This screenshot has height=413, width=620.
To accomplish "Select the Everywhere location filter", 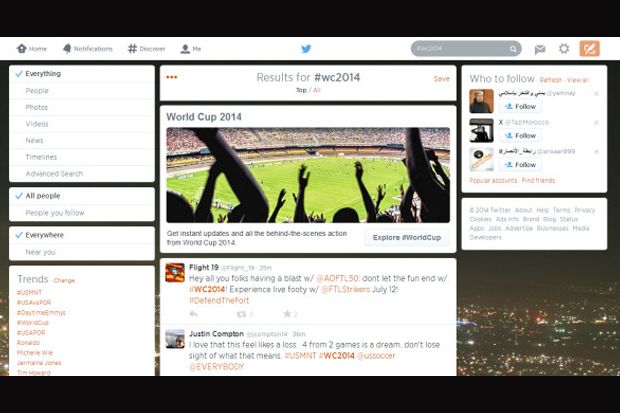I will tap(82, 235).
